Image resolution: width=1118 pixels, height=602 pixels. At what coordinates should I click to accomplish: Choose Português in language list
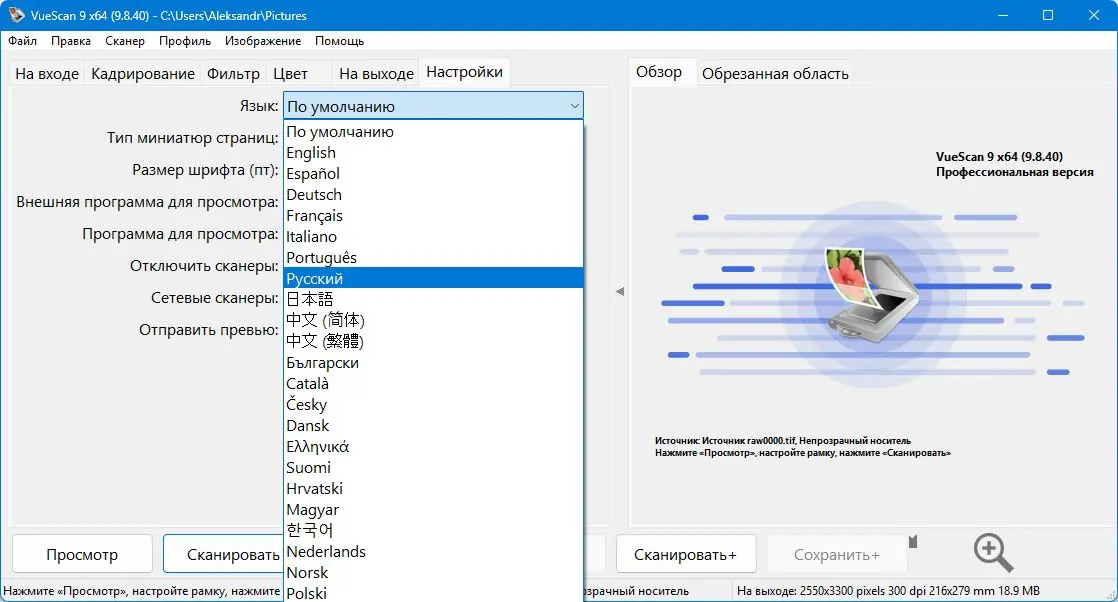click(x=434, y=257)
